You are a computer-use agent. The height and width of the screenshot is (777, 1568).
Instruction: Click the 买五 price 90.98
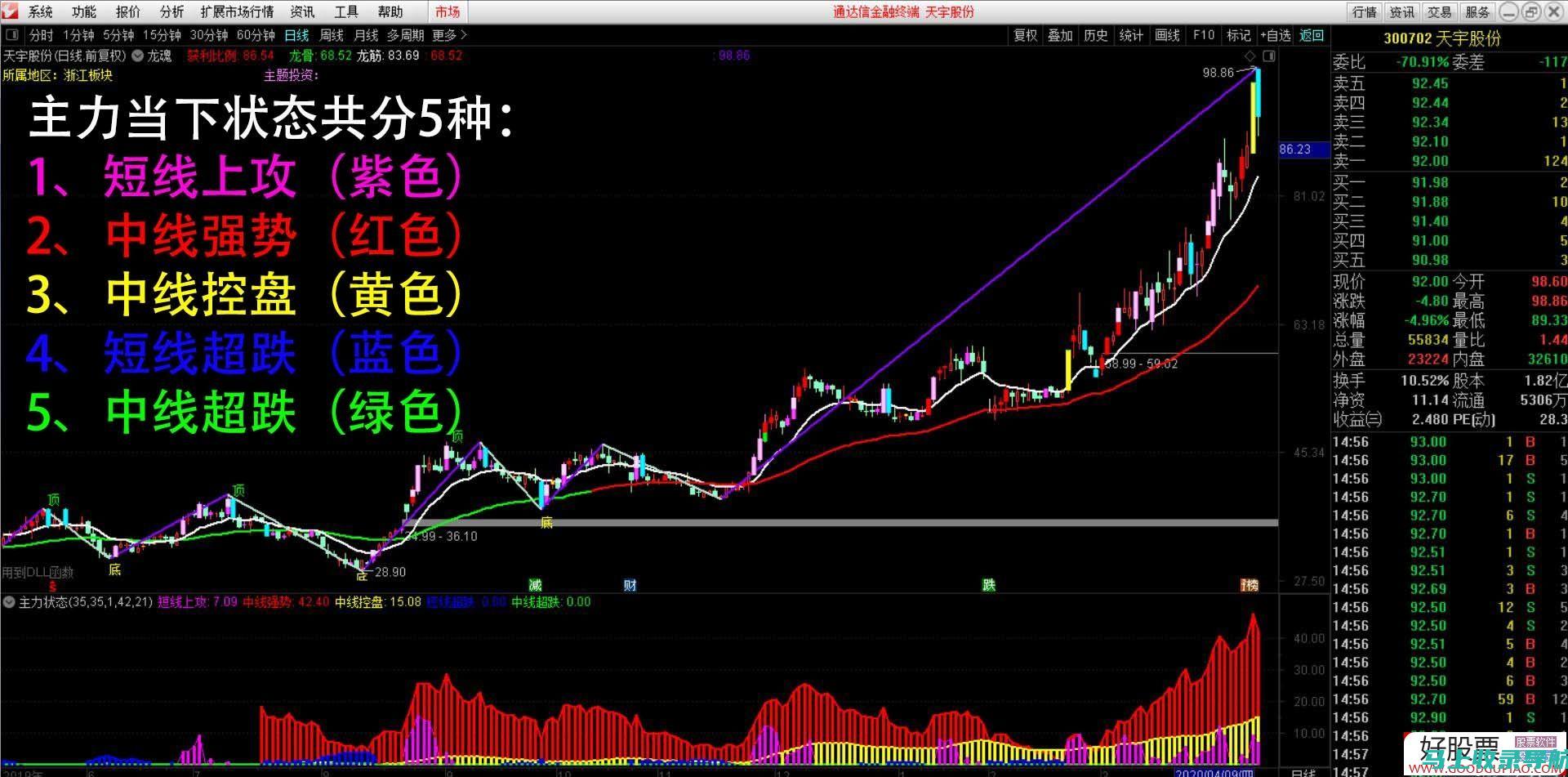pos(1430,260)
